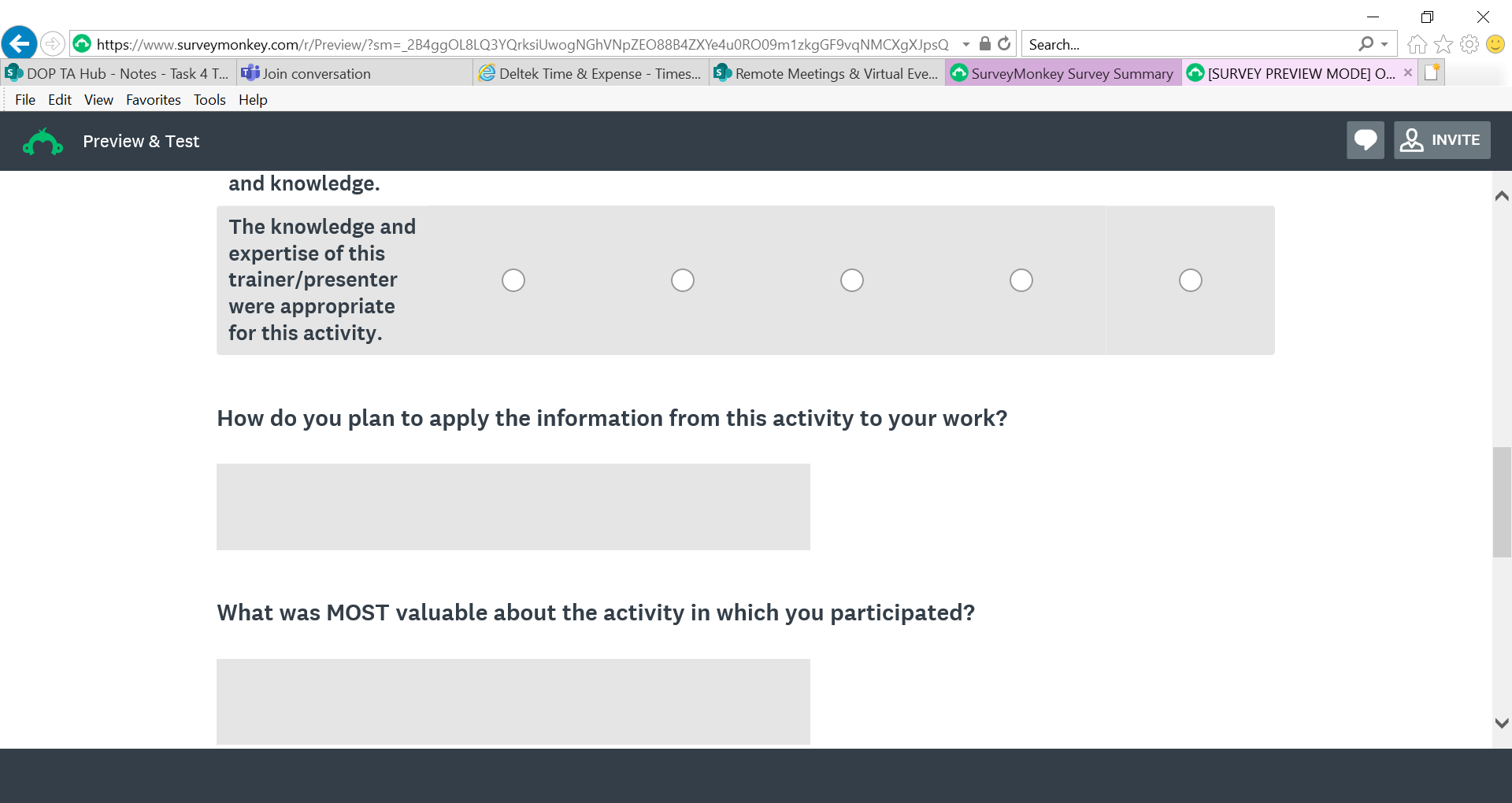
Task: Open the browser tools gear icon
Action: 1469,44
